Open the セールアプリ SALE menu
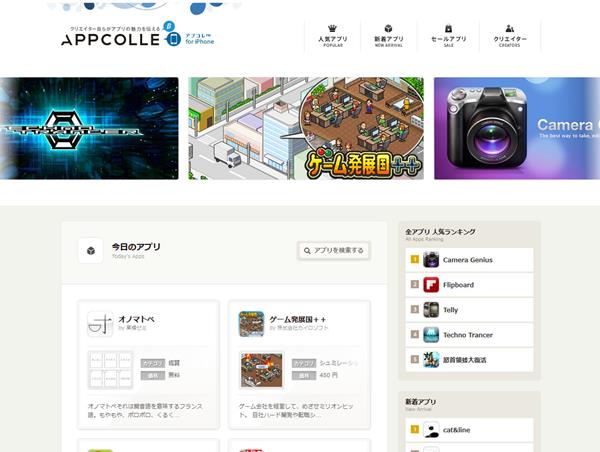This screenshot has height=452, width=600. (448, 36)
